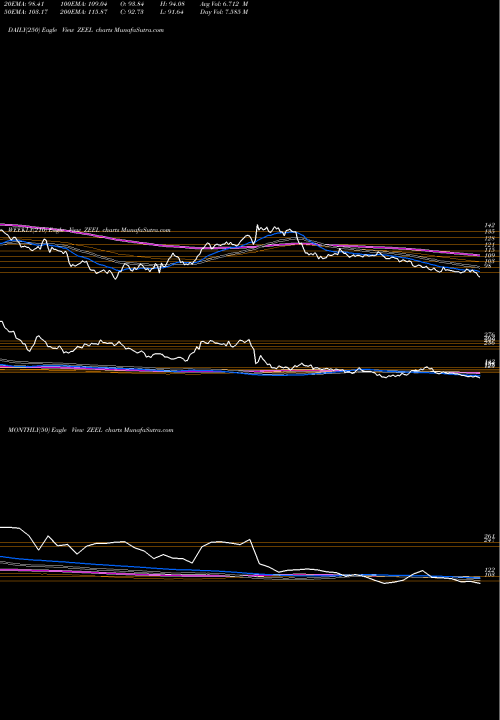
Task: Select the Day Vol: 7.383 M readout
Action: pyautogui.click(x=224, y=12)
